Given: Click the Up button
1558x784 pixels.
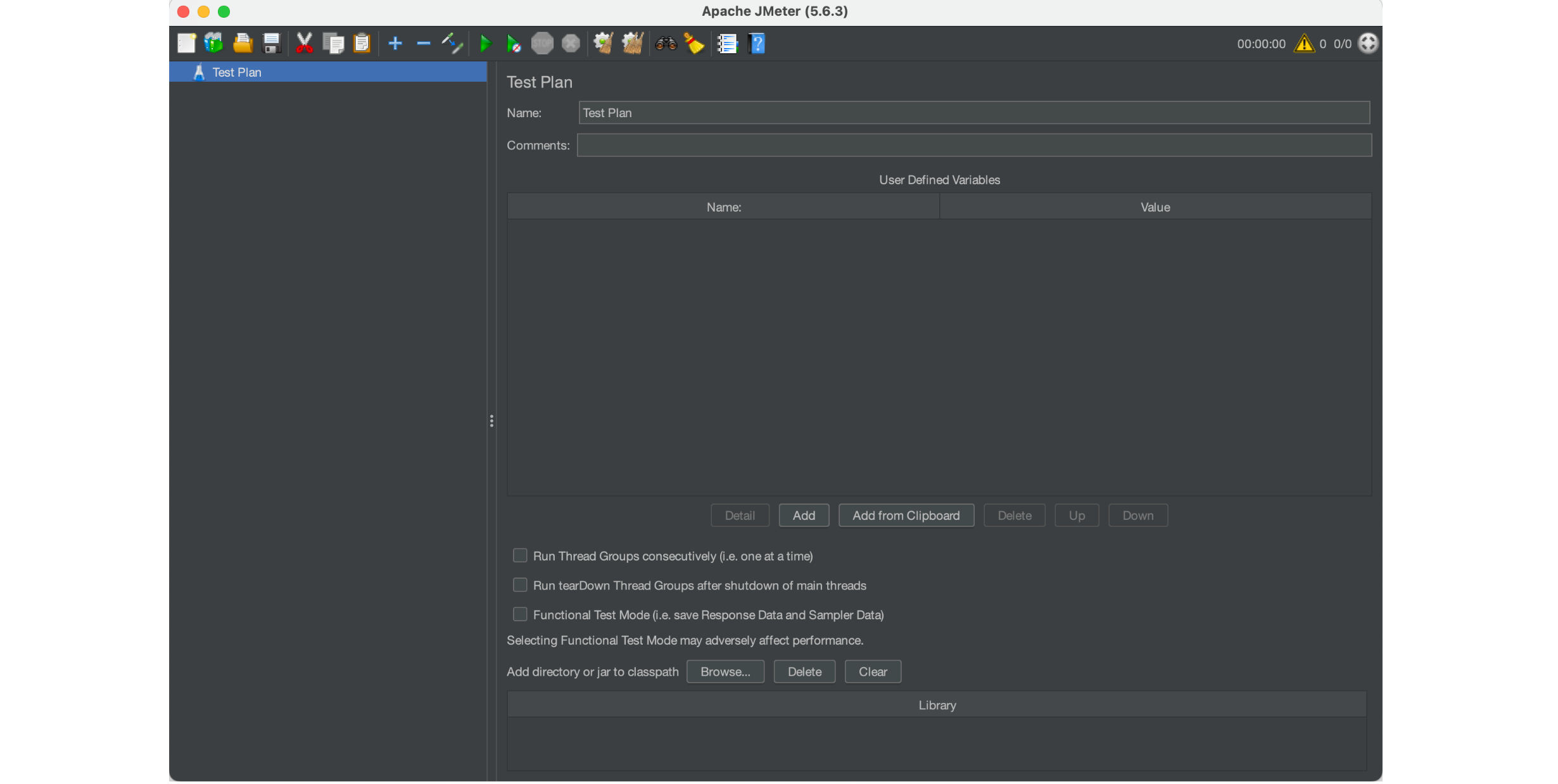Looking at the screenshot, I should [x=1077, y=515].
